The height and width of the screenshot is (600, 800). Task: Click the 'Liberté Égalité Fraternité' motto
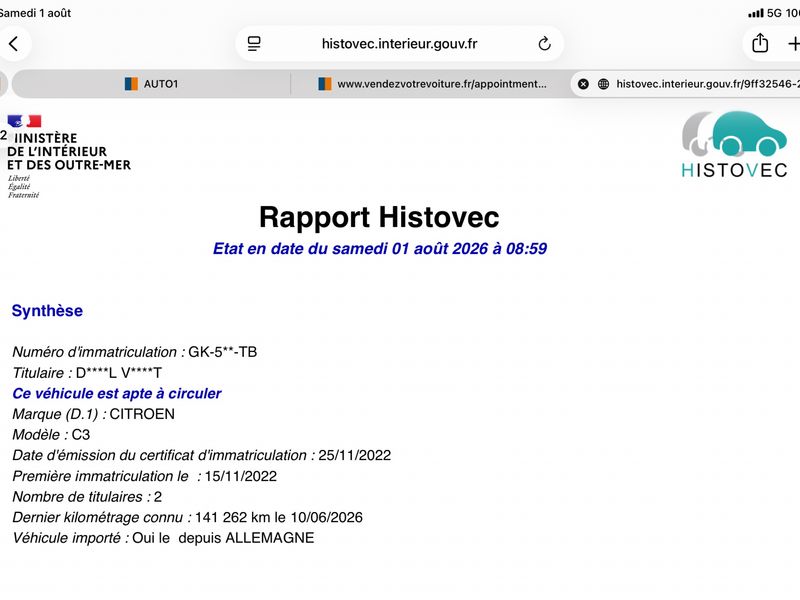(x=23, y=186)
